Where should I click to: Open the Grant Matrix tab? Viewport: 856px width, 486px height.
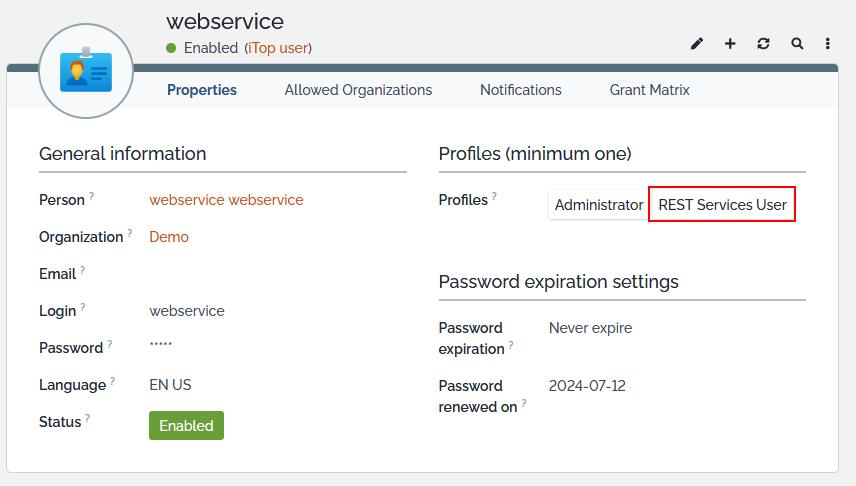[x=650, y=90]
